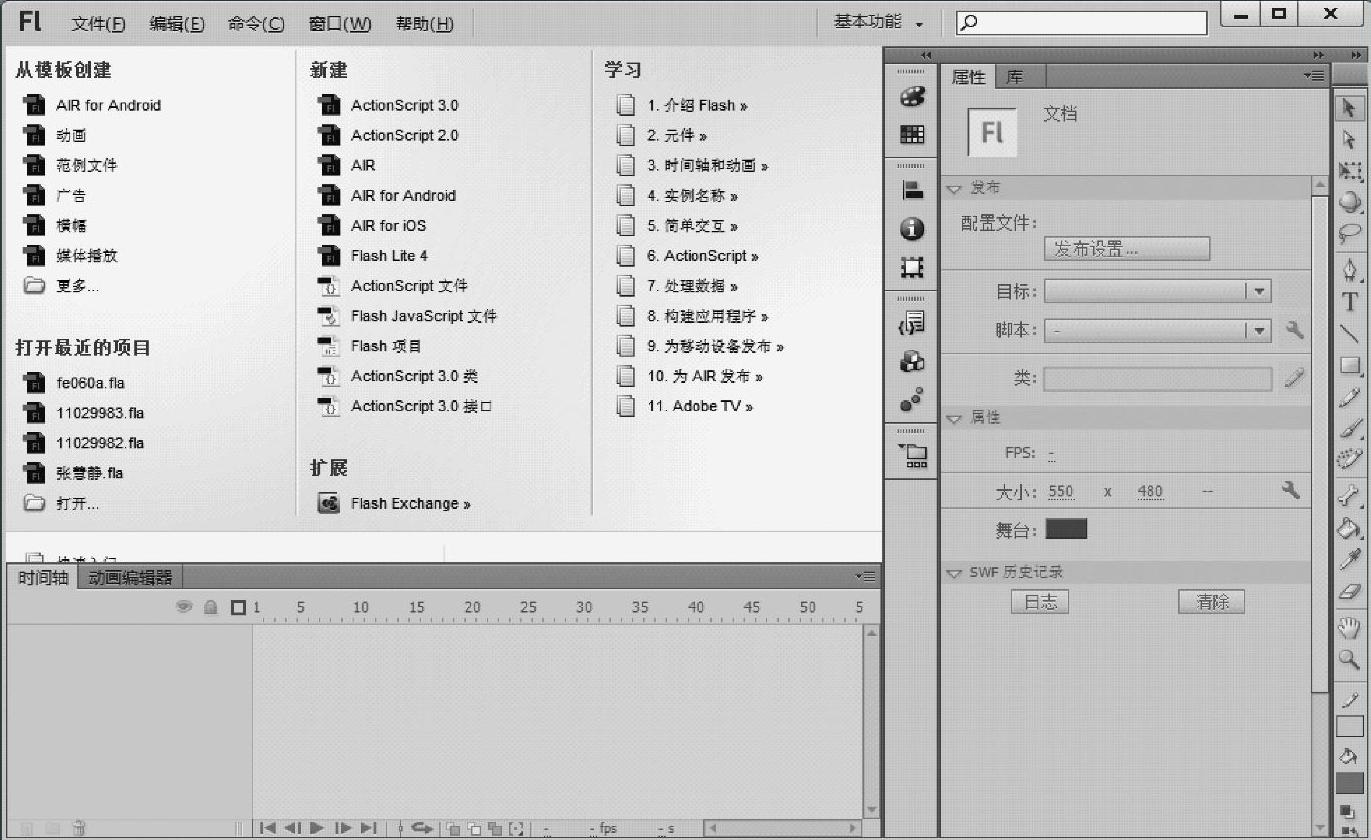Collapse the 发布 section
The width and height of the screenshot is (1371, 840).
tap(954, 188)
